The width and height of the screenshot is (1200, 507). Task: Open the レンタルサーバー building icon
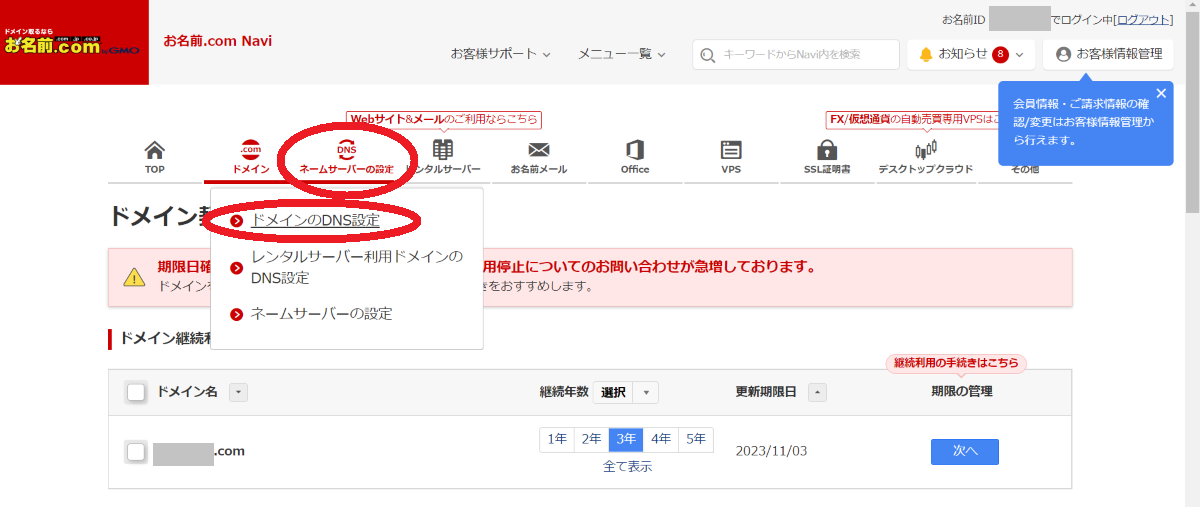[x=442, y=150]
